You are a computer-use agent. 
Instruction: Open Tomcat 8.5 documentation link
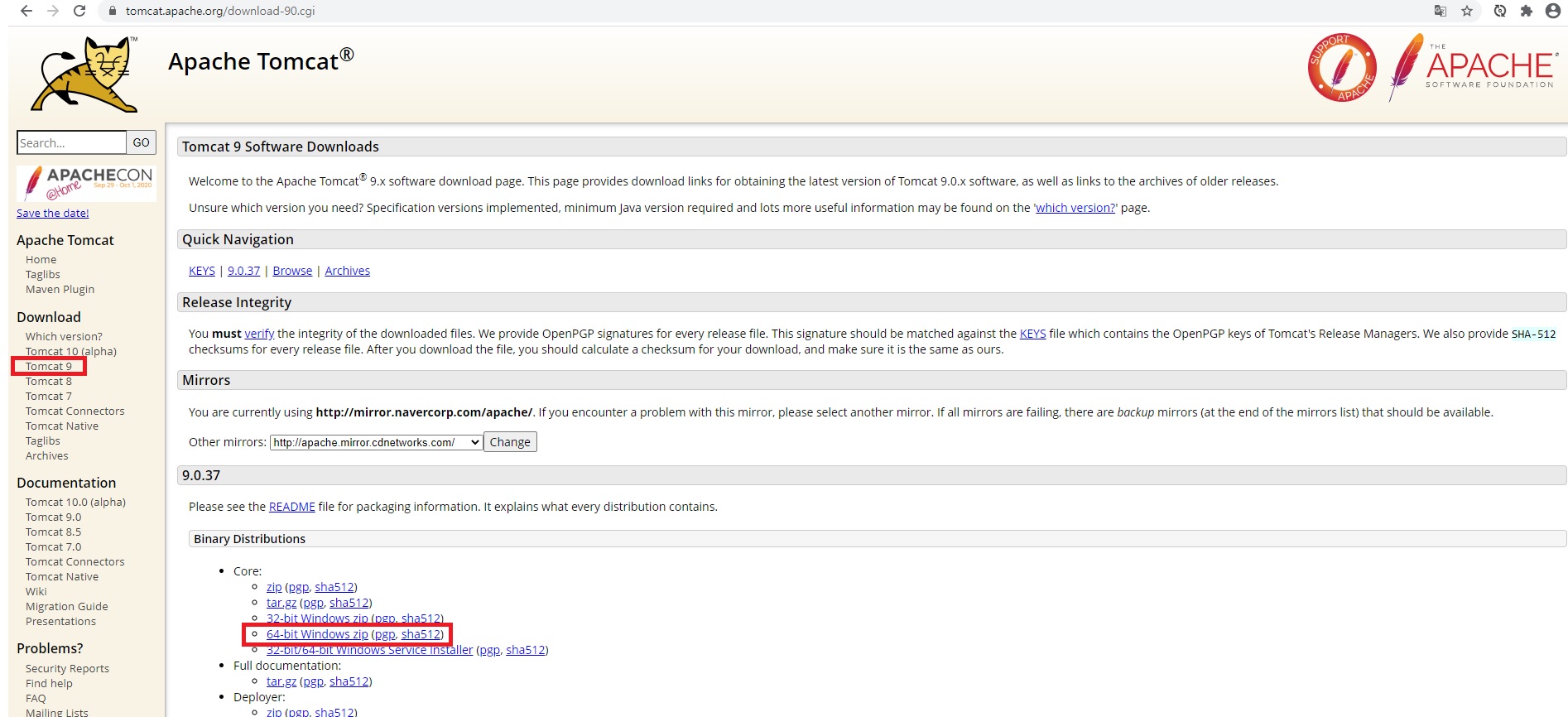[54, 532]
